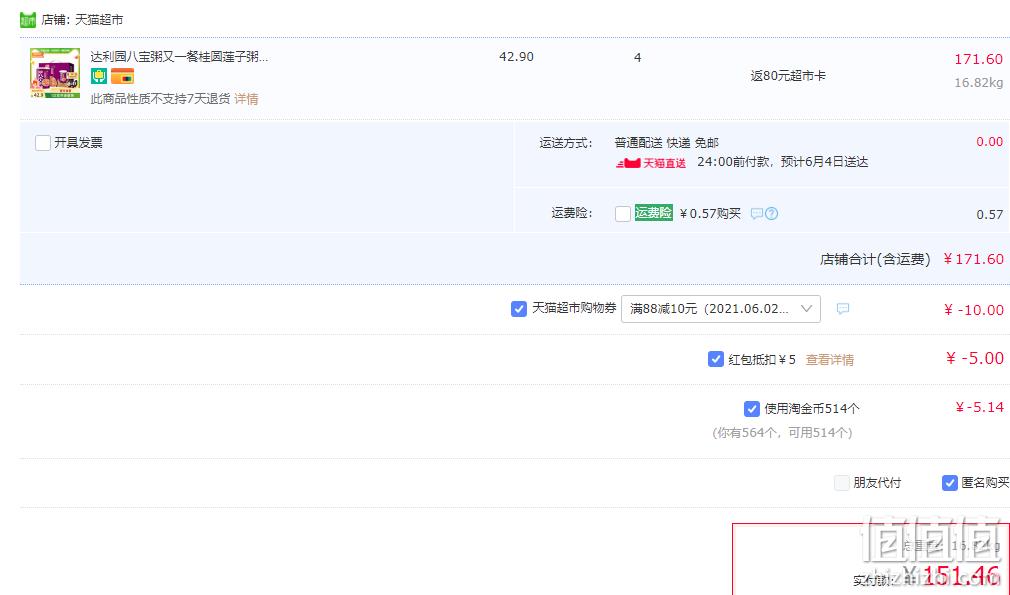Screen dimensions: 1010x595
Task: Click the ¥0.57购买 insurance offer text
Action: pos(710,214)
